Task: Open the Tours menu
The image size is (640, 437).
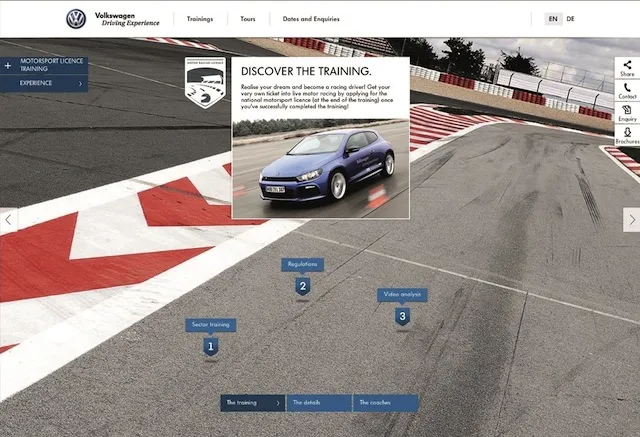Action: 242,19
